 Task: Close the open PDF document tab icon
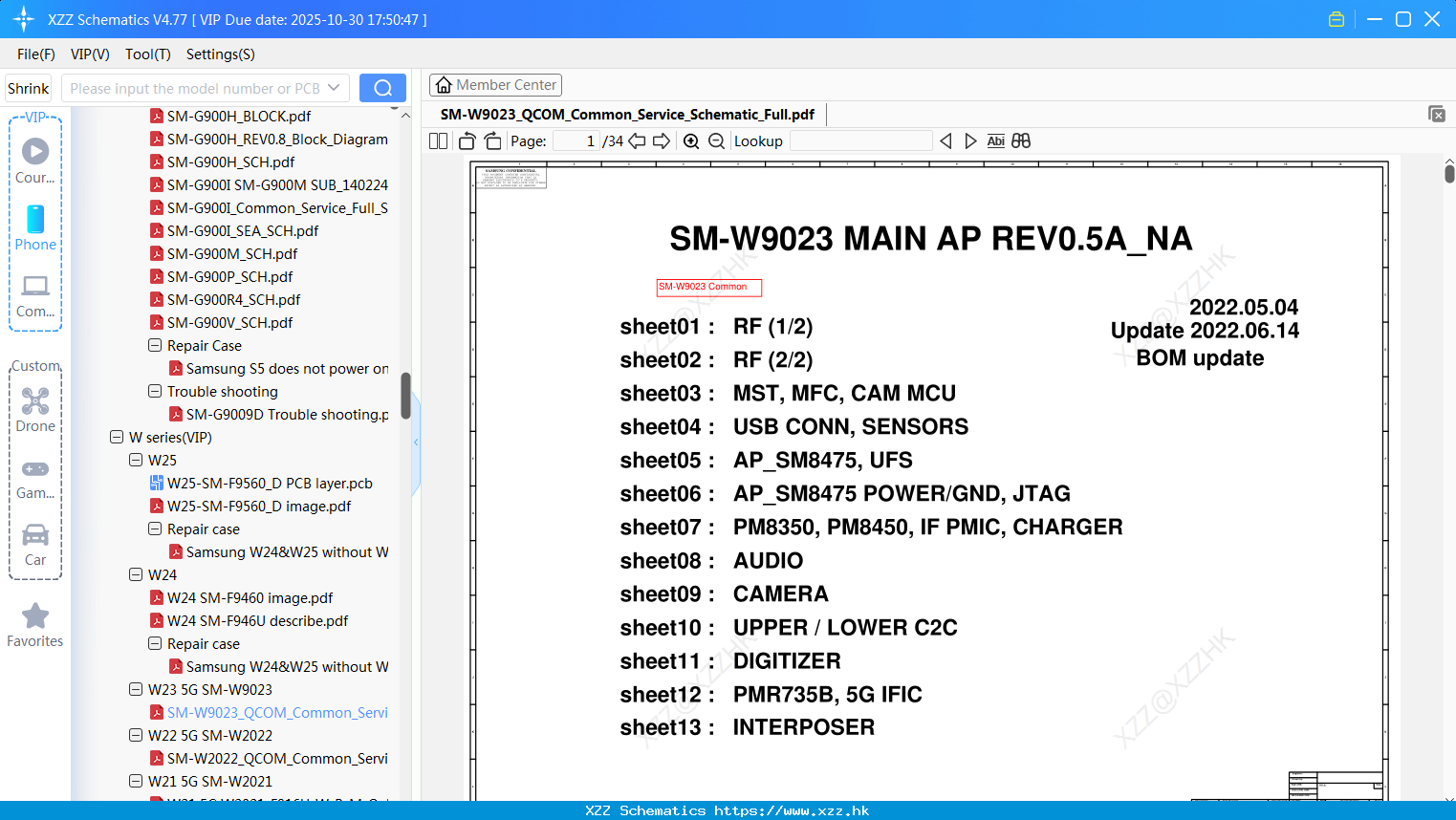point(1437,114)
